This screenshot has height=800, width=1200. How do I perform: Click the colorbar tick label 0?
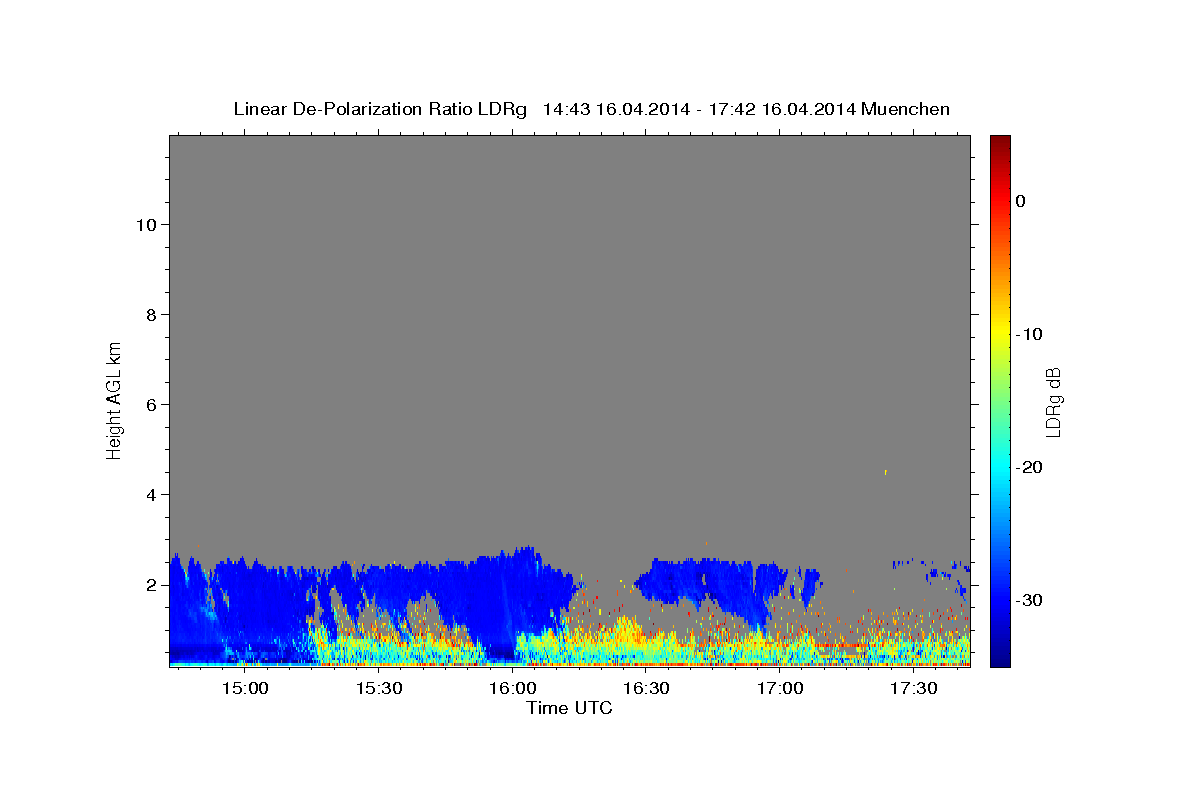click(1021, 201)
